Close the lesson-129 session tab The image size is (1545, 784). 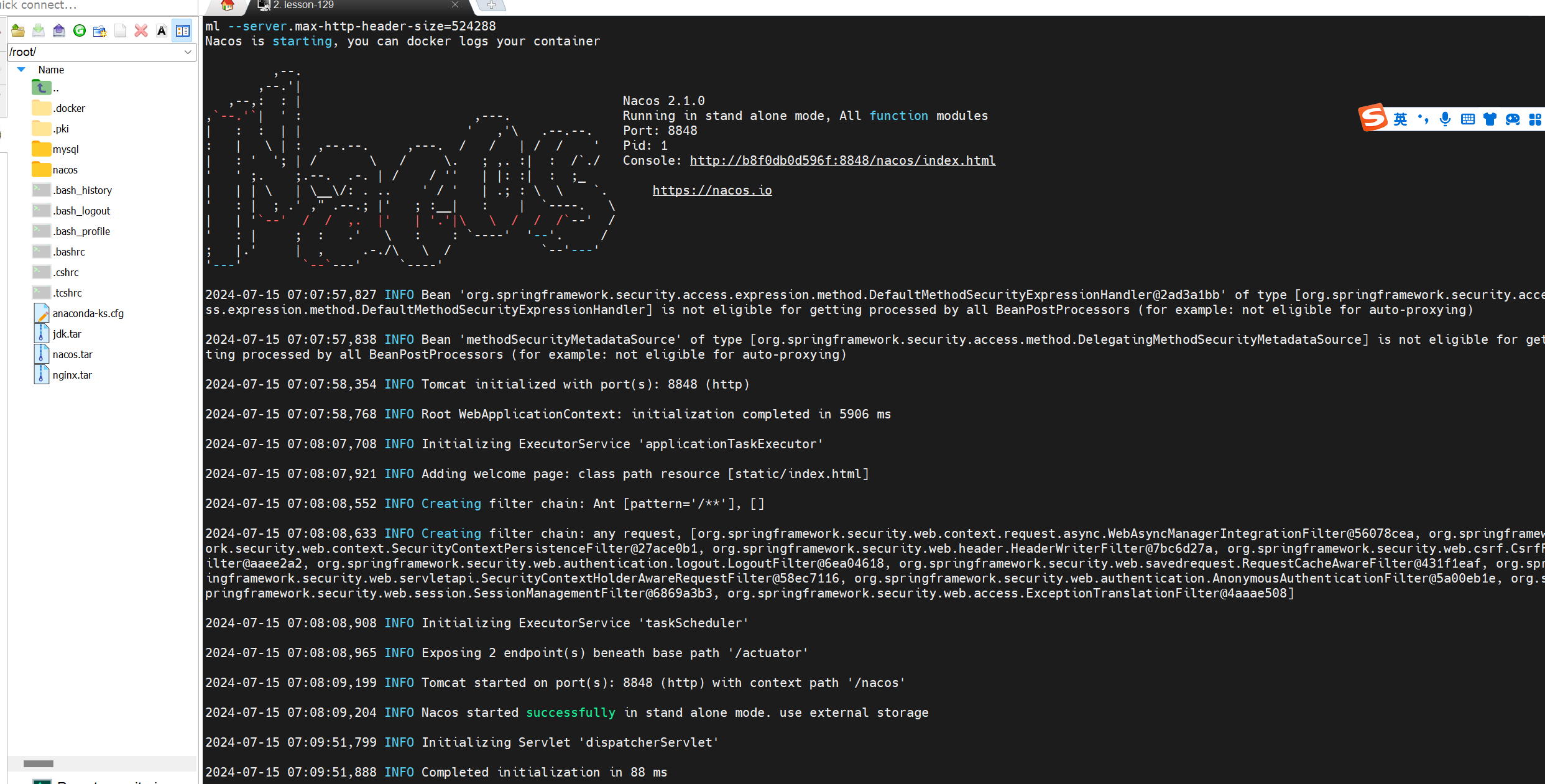(x=455, y=5)
